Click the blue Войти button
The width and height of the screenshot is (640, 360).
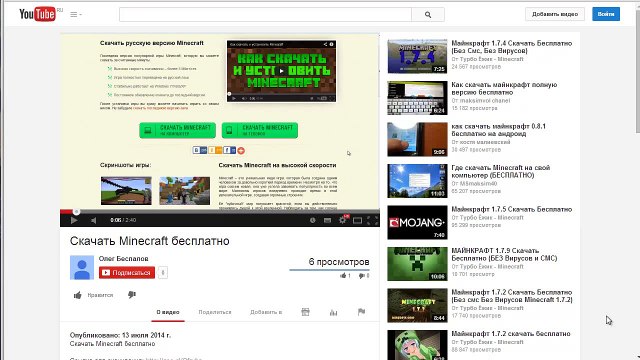pos(606,14)
